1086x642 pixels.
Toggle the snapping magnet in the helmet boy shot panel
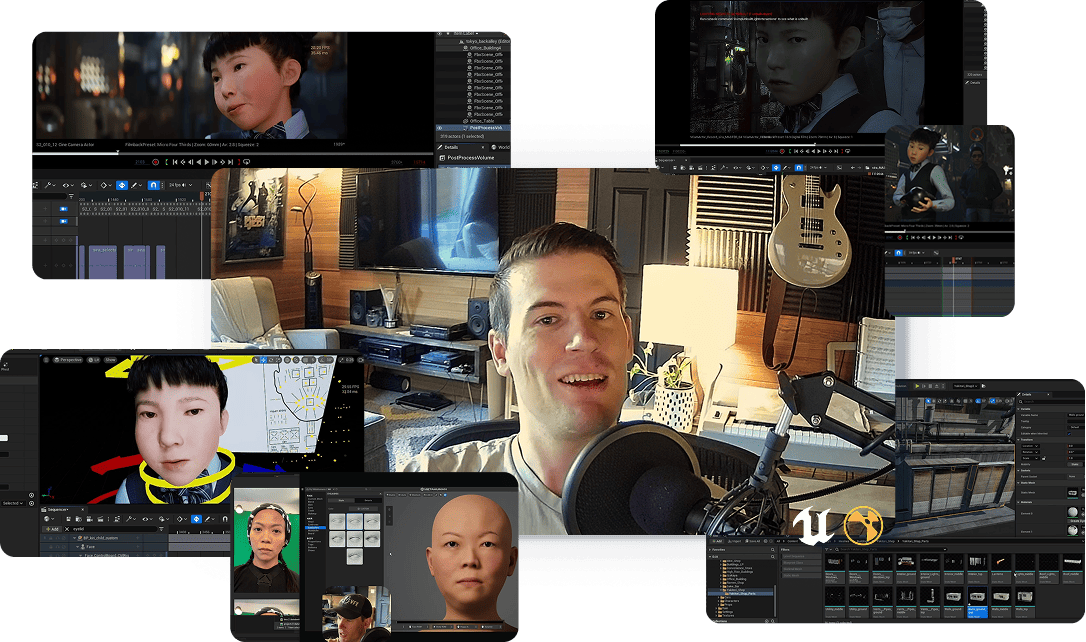899,253
